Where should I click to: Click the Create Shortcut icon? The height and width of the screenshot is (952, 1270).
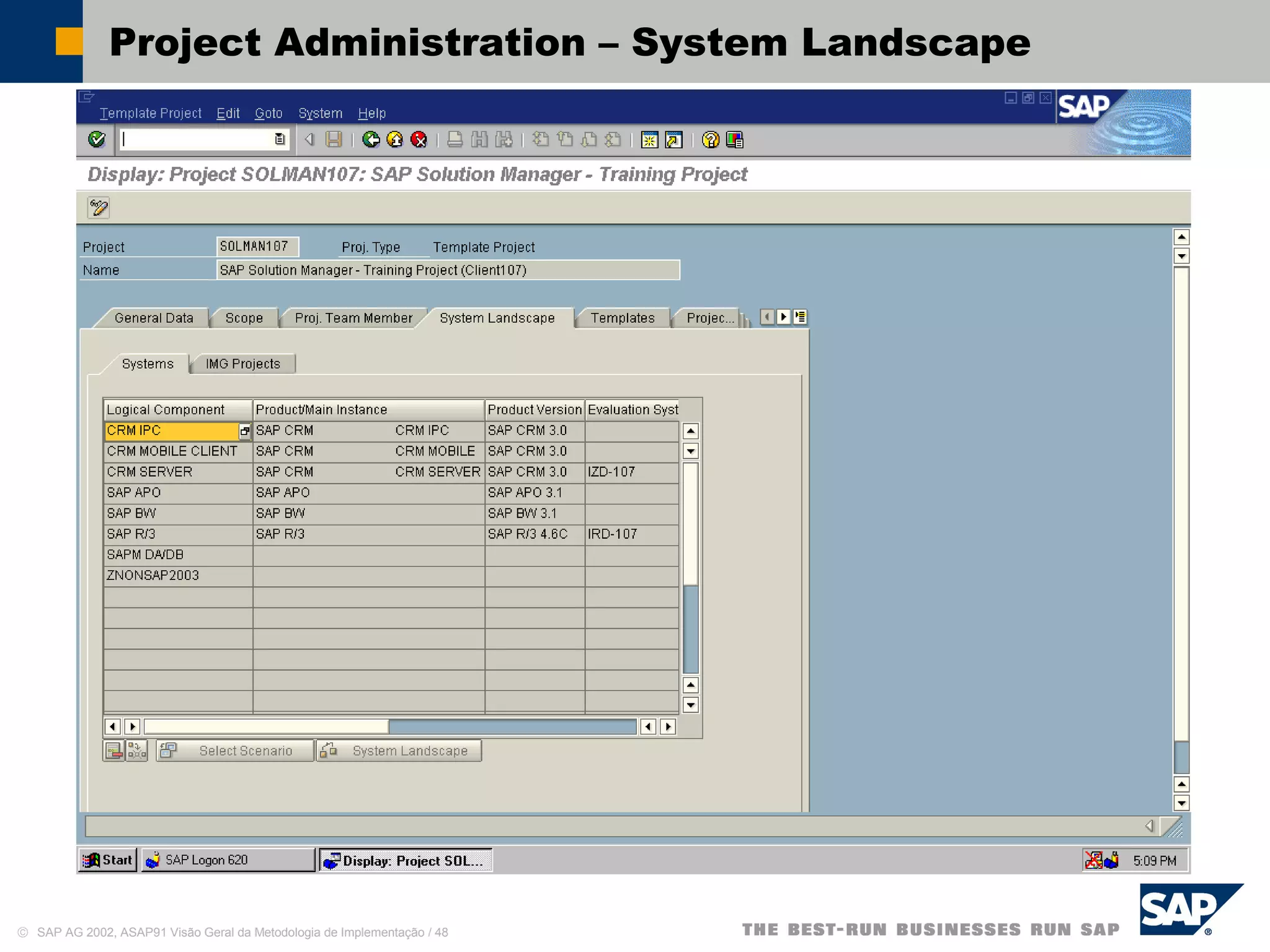pyautogui.click(x=674, y=140)
